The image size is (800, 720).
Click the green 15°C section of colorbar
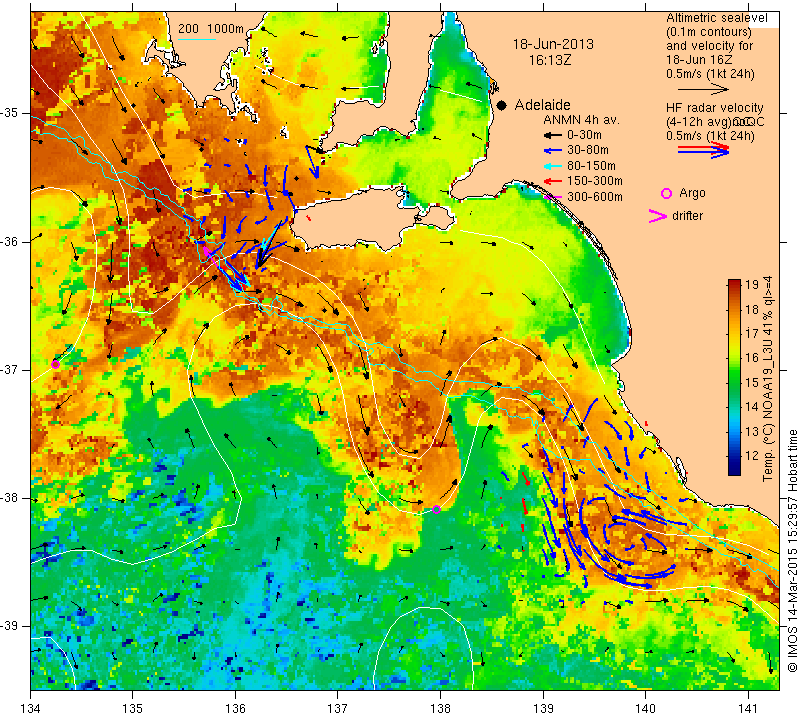(x=734, y=382)
